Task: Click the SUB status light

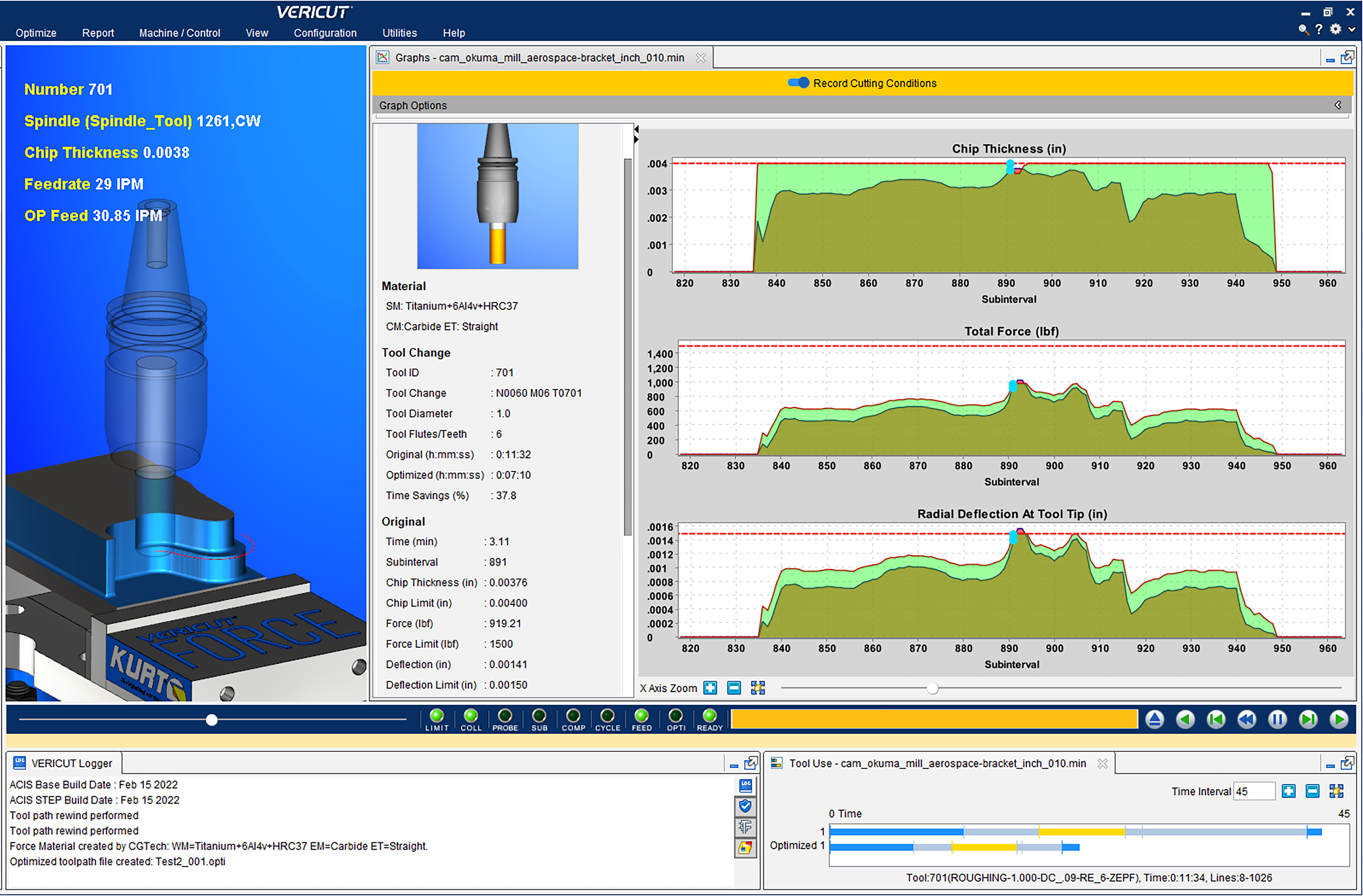Action: [539, 715]
